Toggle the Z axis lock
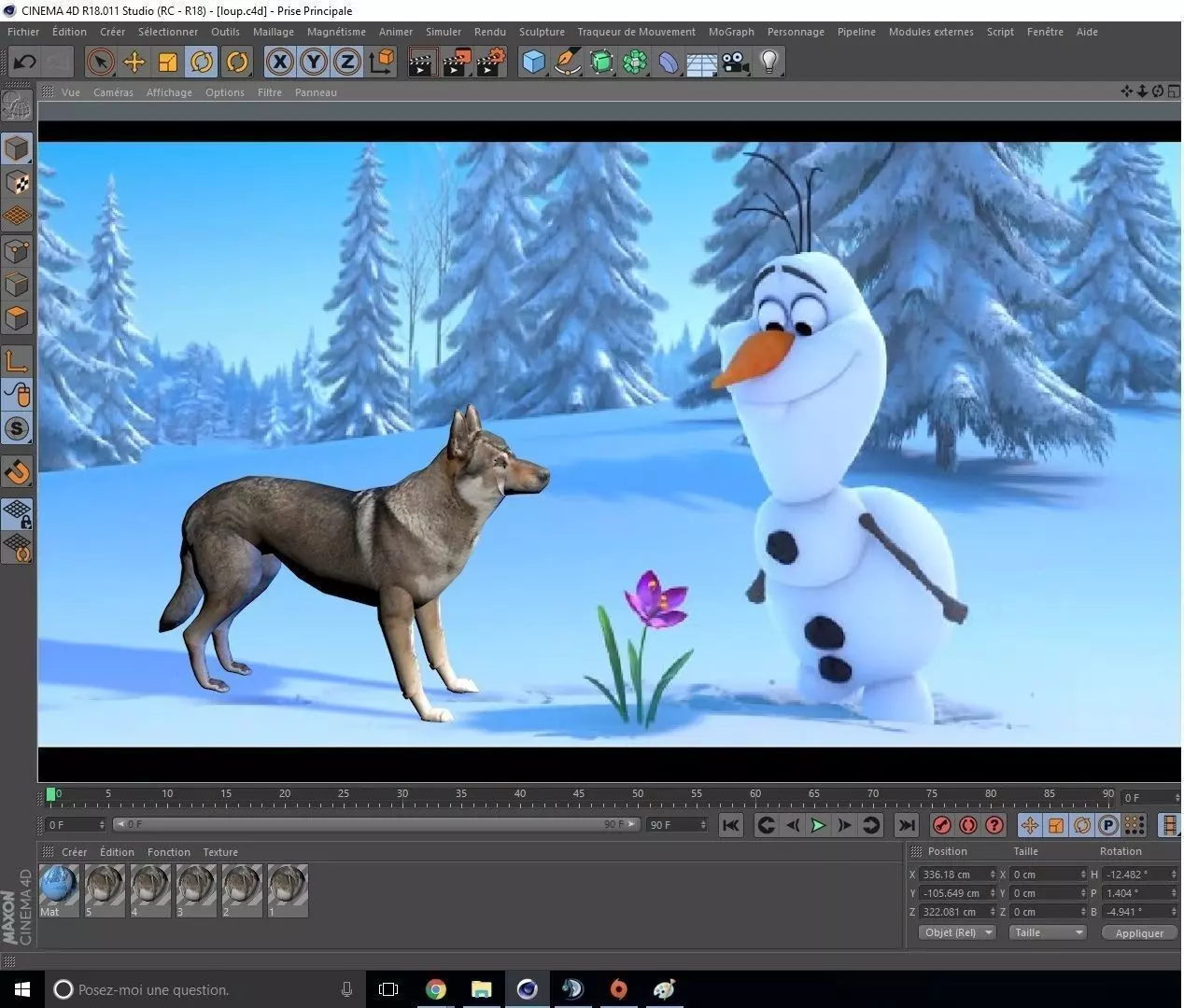This screenshot has width=1184, height=1008. coord(347,63)
